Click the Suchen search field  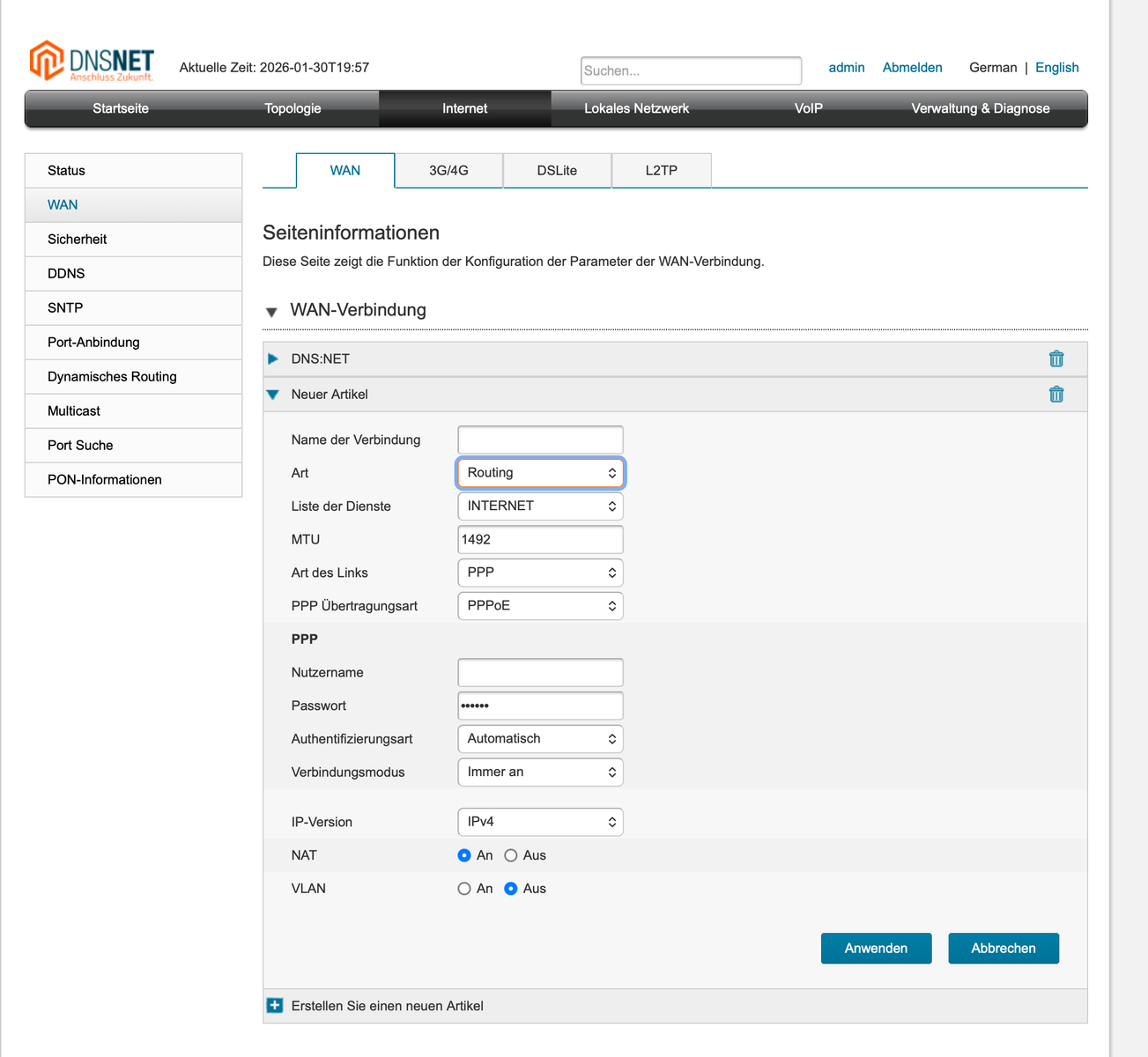691,70
